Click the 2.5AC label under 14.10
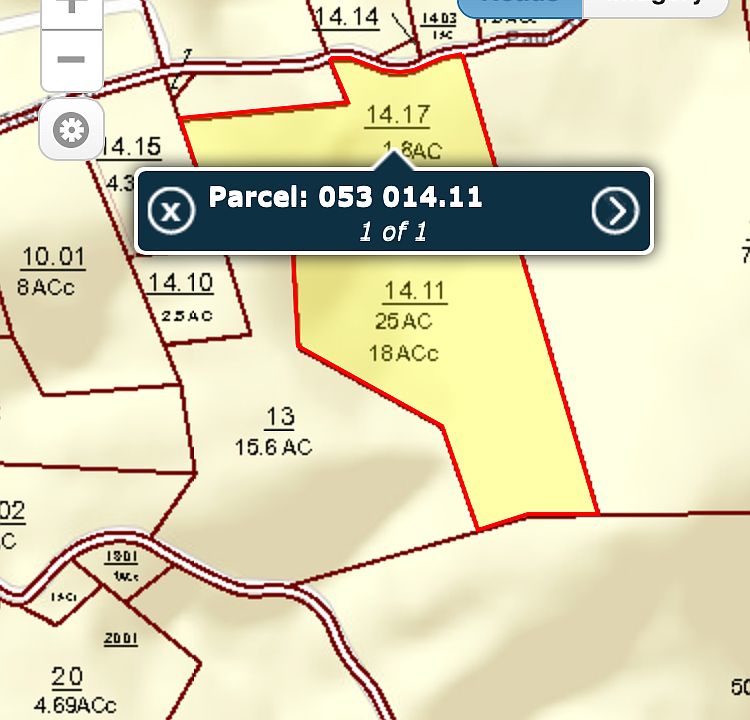Image resolution: width=750 pixels, height=720 pixels. pyautogui.click(x=187, y=316)
